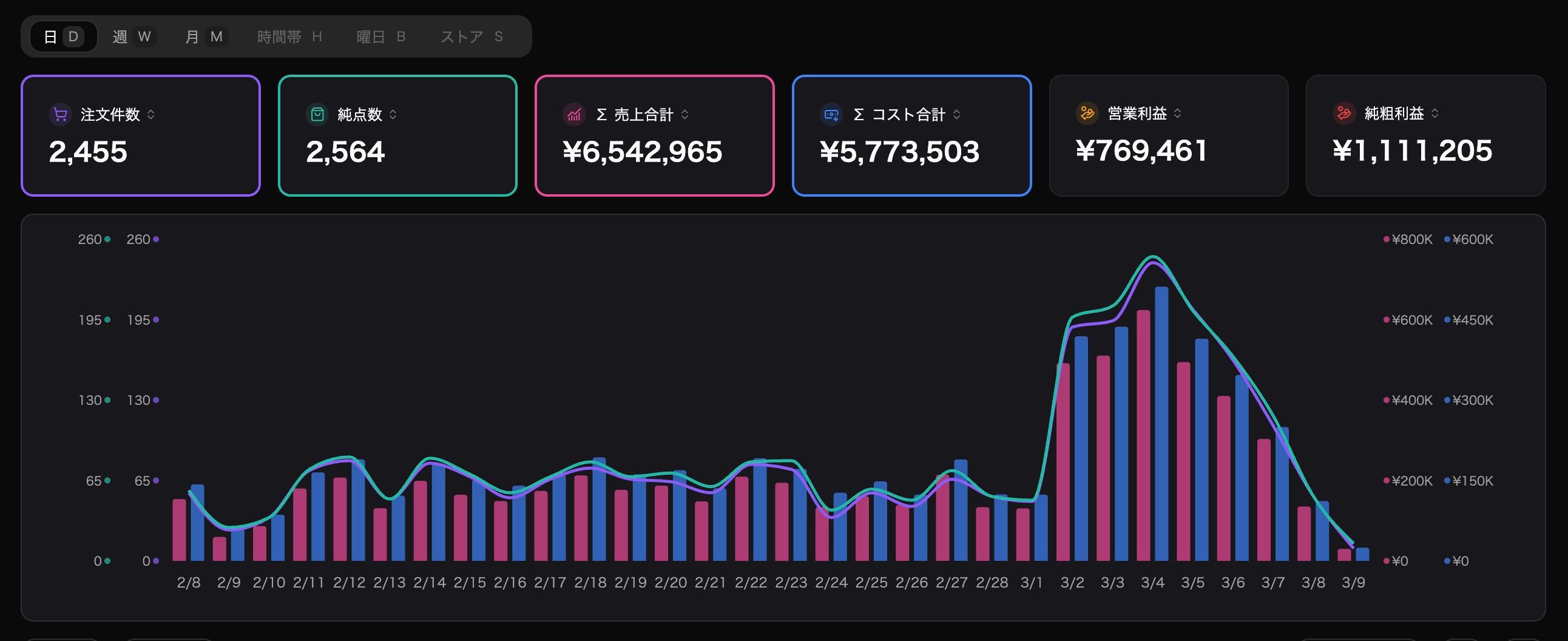Viewport: 1568px width, 641px height.
Task: Toggle the 売上合計 card showing ¥6,542,965
Action: click(654, 136)
